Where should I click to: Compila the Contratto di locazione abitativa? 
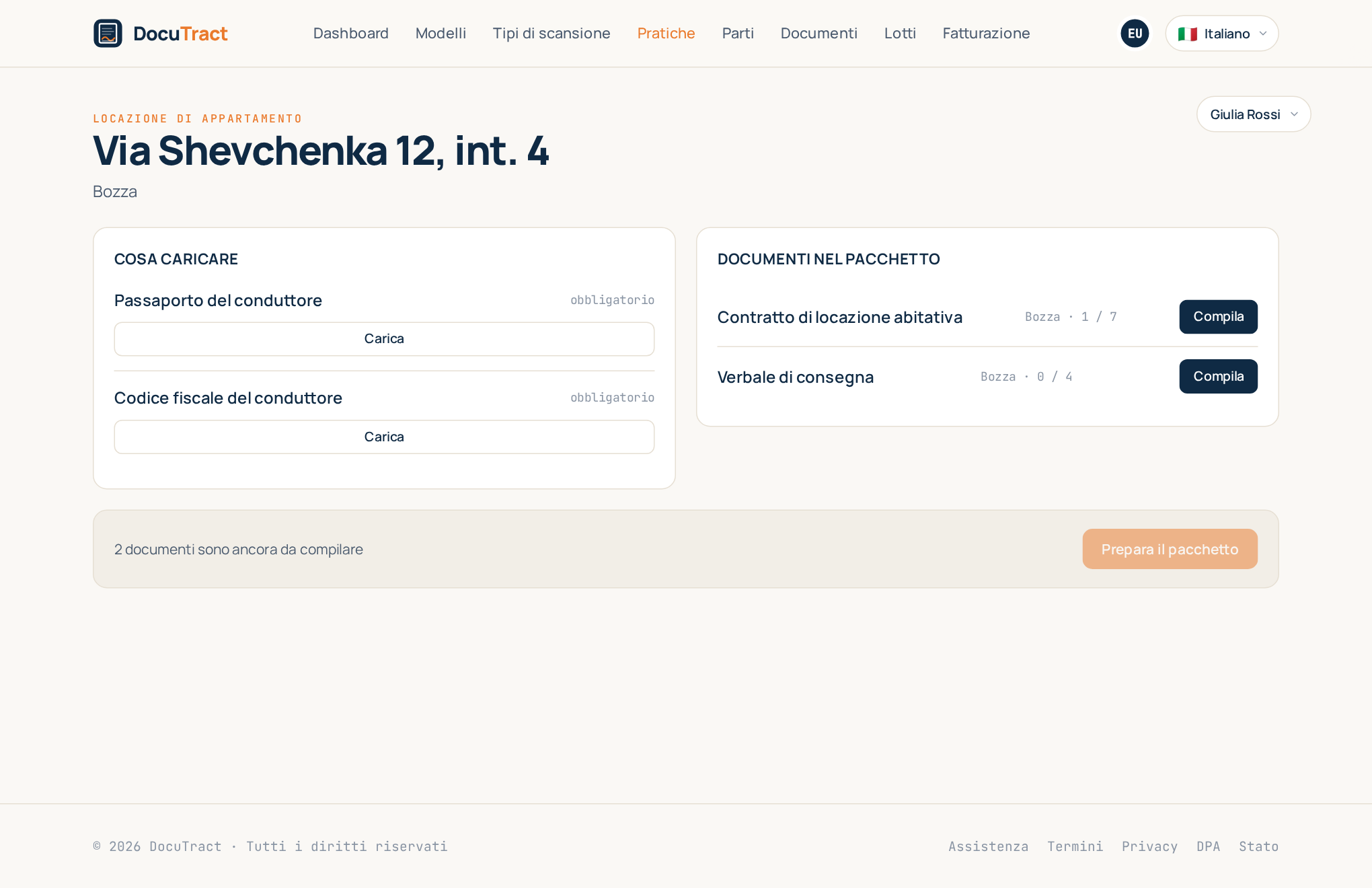point(1218,317)
